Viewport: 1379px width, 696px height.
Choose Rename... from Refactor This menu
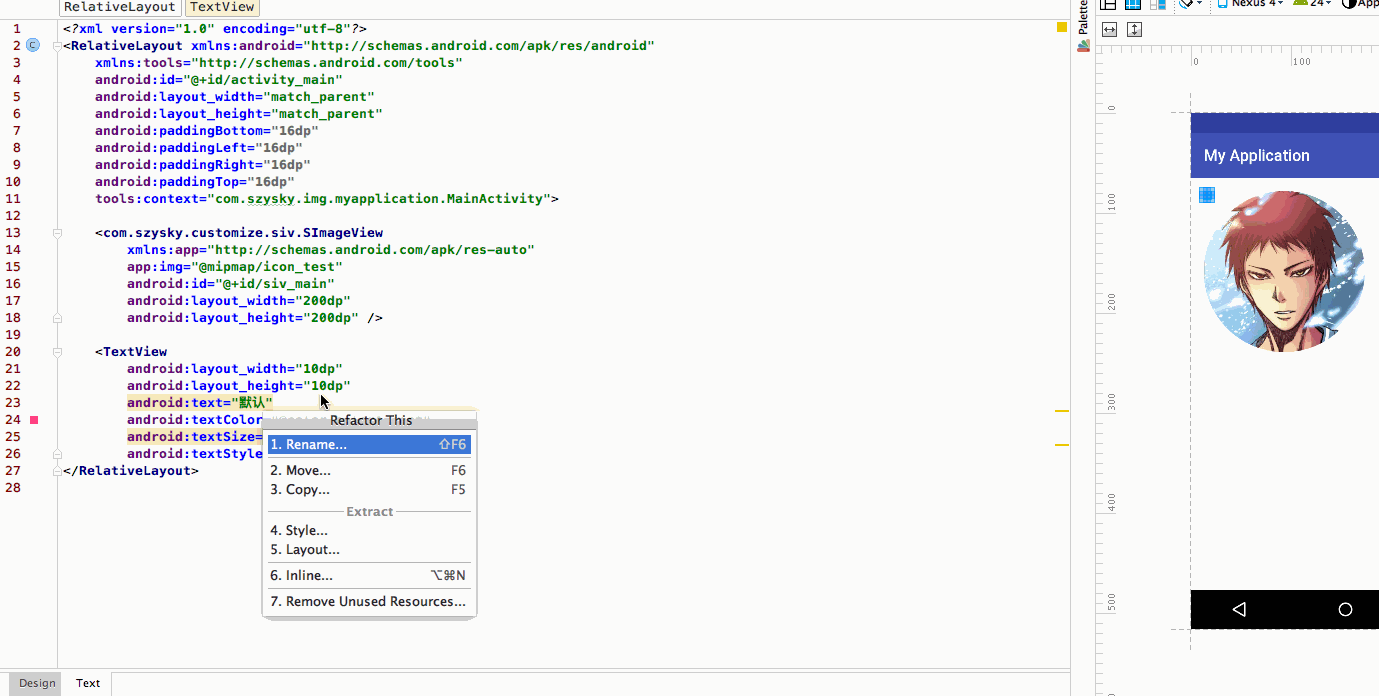[x=368, y=445]
